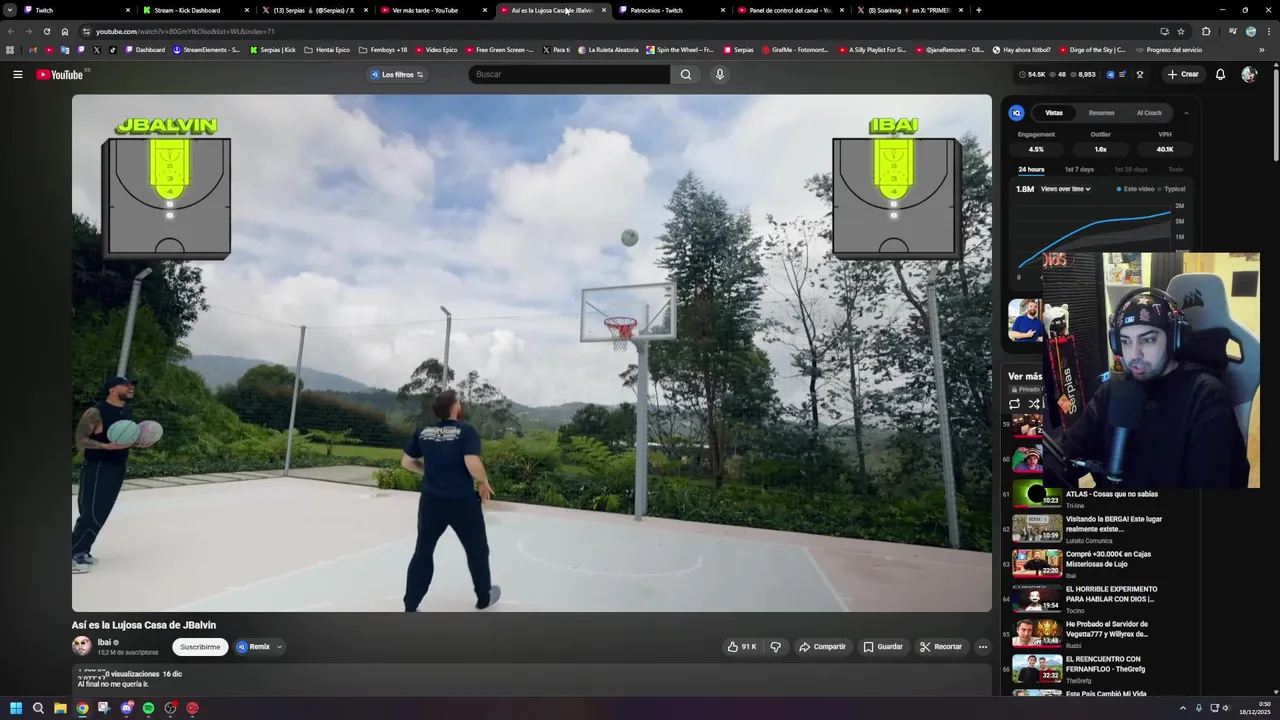This screenshot has width=1280, height=720.
Task: Start voice search with microphone icon
Action: [719, 74]
